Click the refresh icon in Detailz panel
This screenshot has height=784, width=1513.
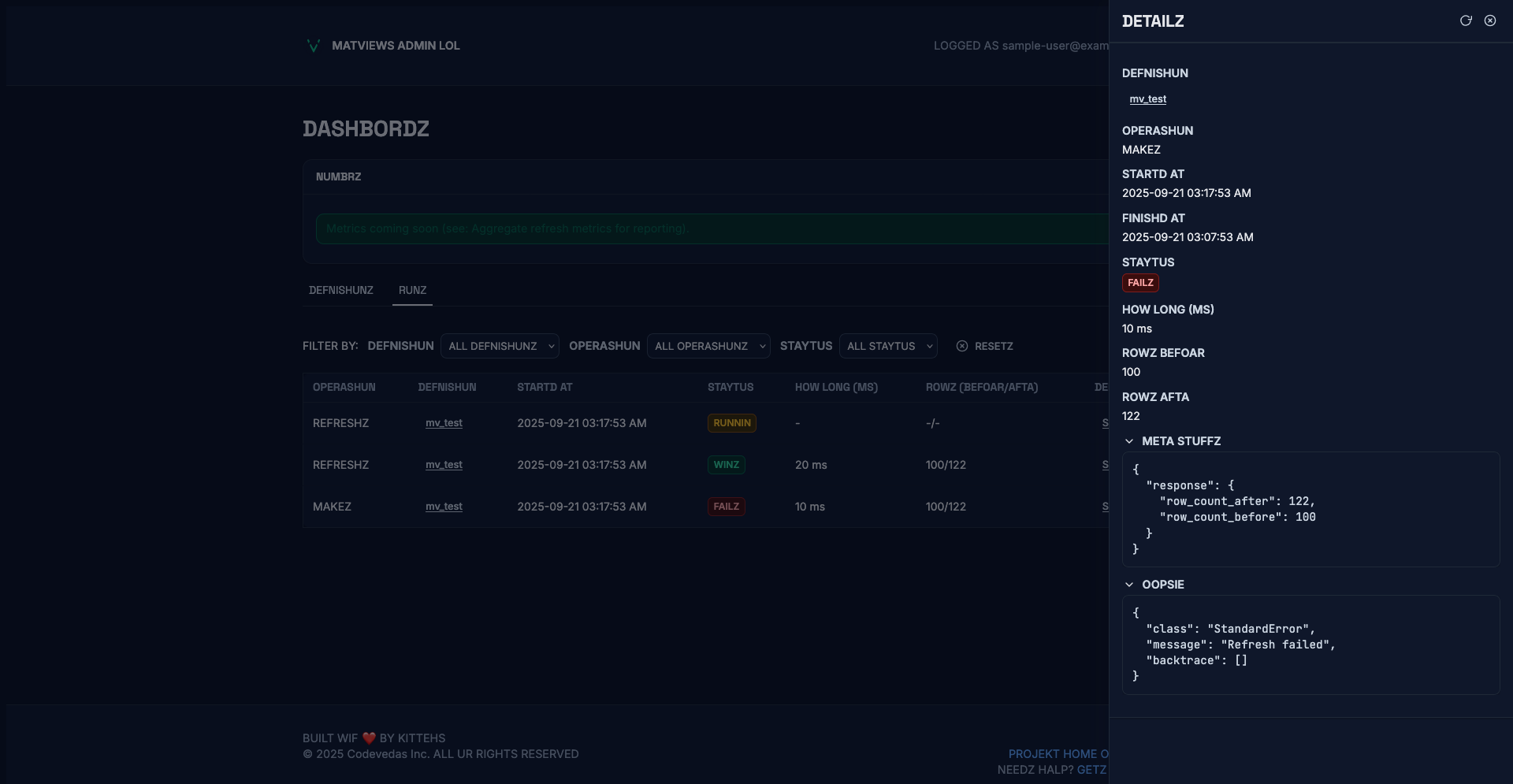(1466, 21)
